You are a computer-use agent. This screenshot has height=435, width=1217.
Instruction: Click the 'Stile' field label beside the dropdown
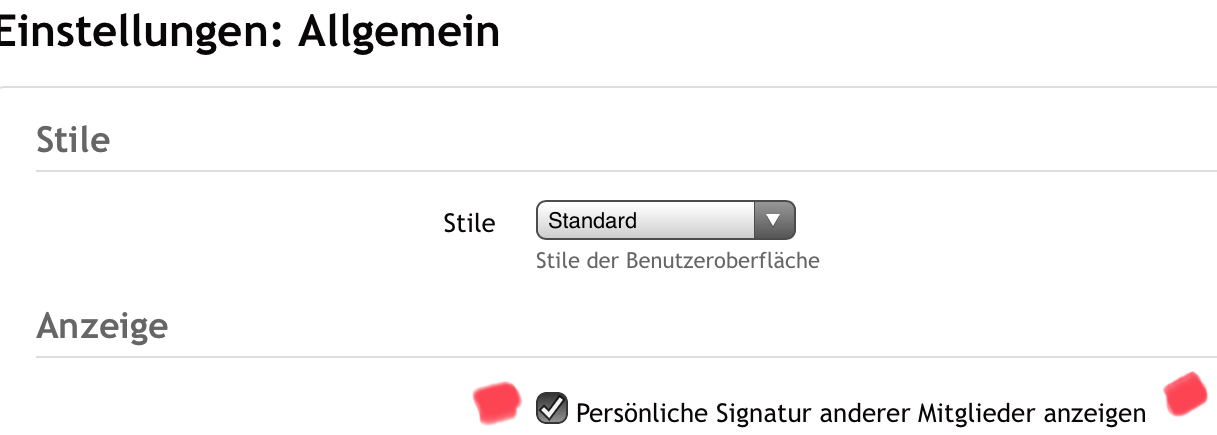pos(469,223)
